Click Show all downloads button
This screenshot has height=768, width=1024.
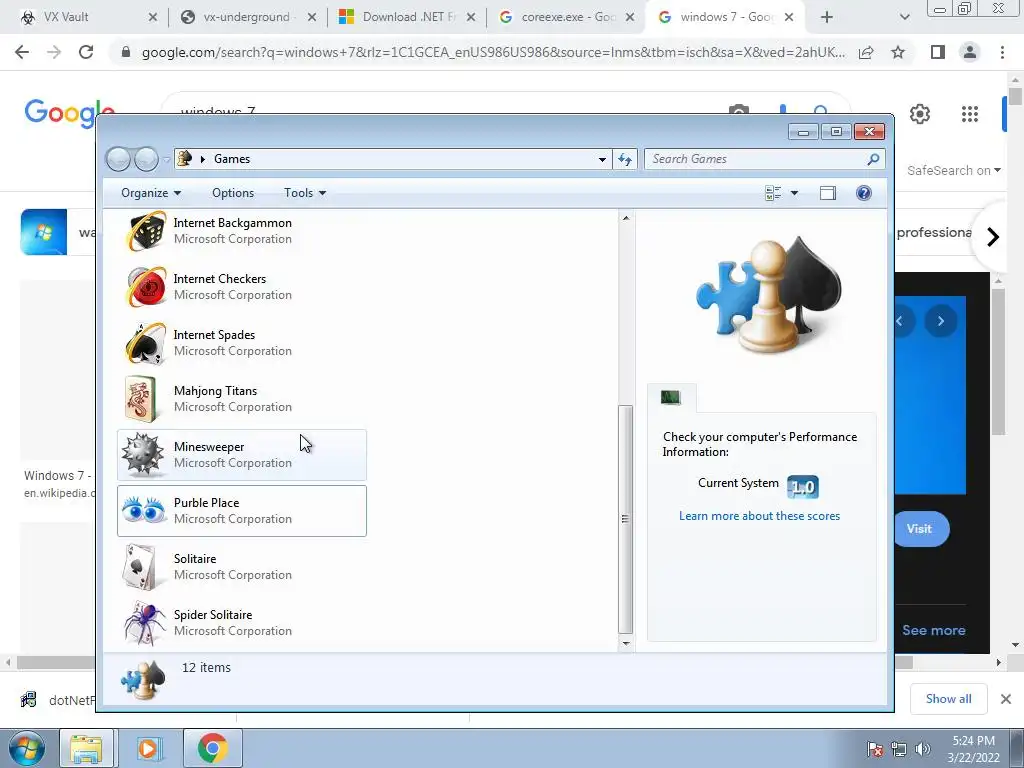[948, 699]
